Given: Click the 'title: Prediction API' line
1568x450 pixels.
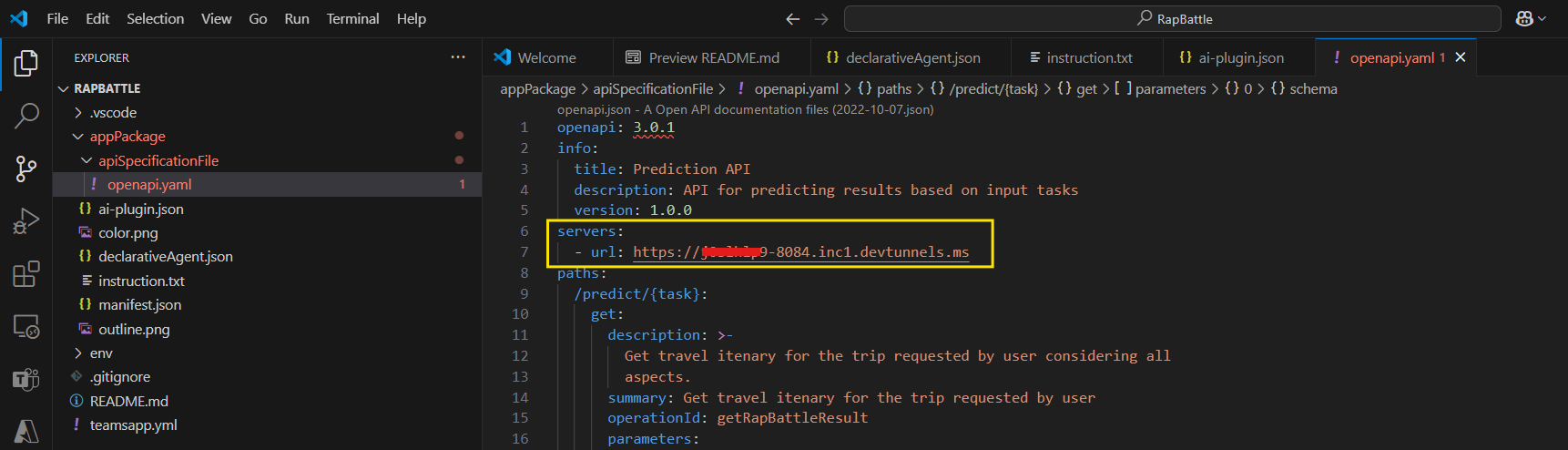Looking at the screenshot, I should point(662,169).
